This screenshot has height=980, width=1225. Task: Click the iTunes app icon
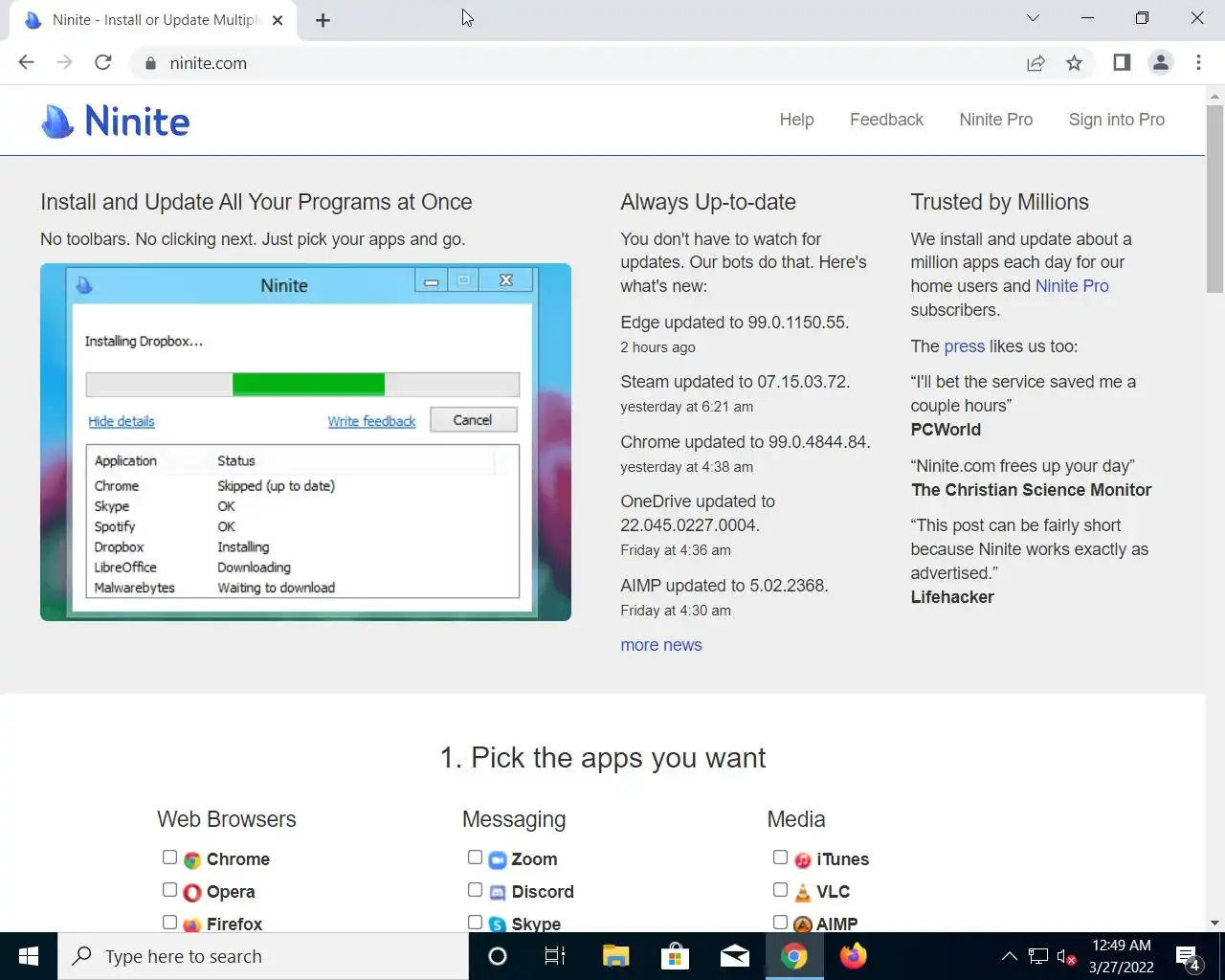point(802,859)
